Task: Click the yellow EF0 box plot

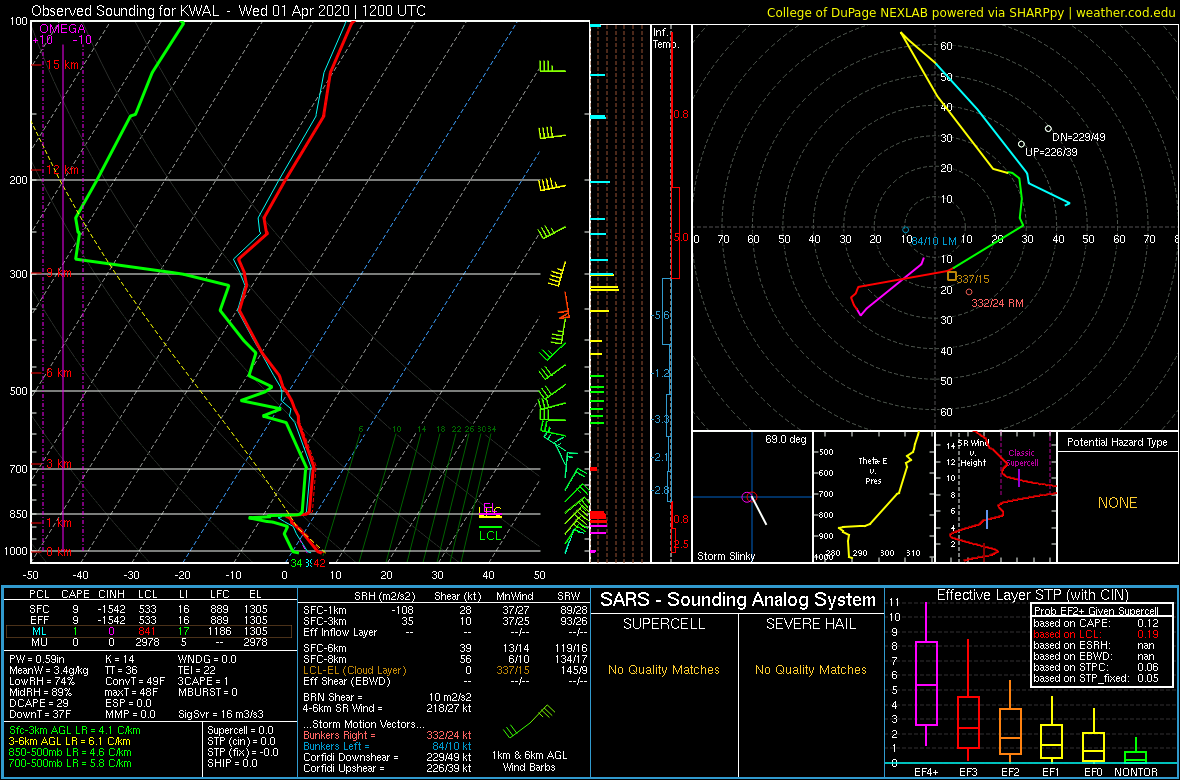Action: coord(1093,734)
